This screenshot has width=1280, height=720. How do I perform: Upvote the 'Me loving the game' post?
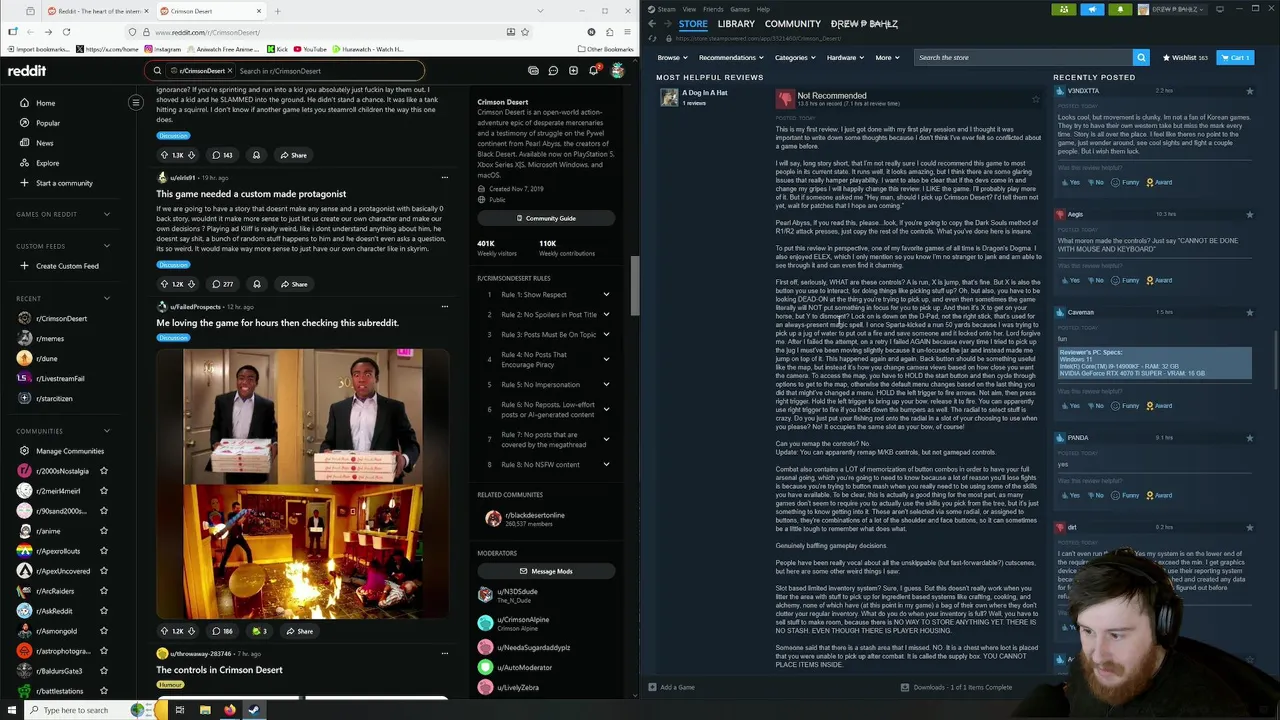click(164, 631)
